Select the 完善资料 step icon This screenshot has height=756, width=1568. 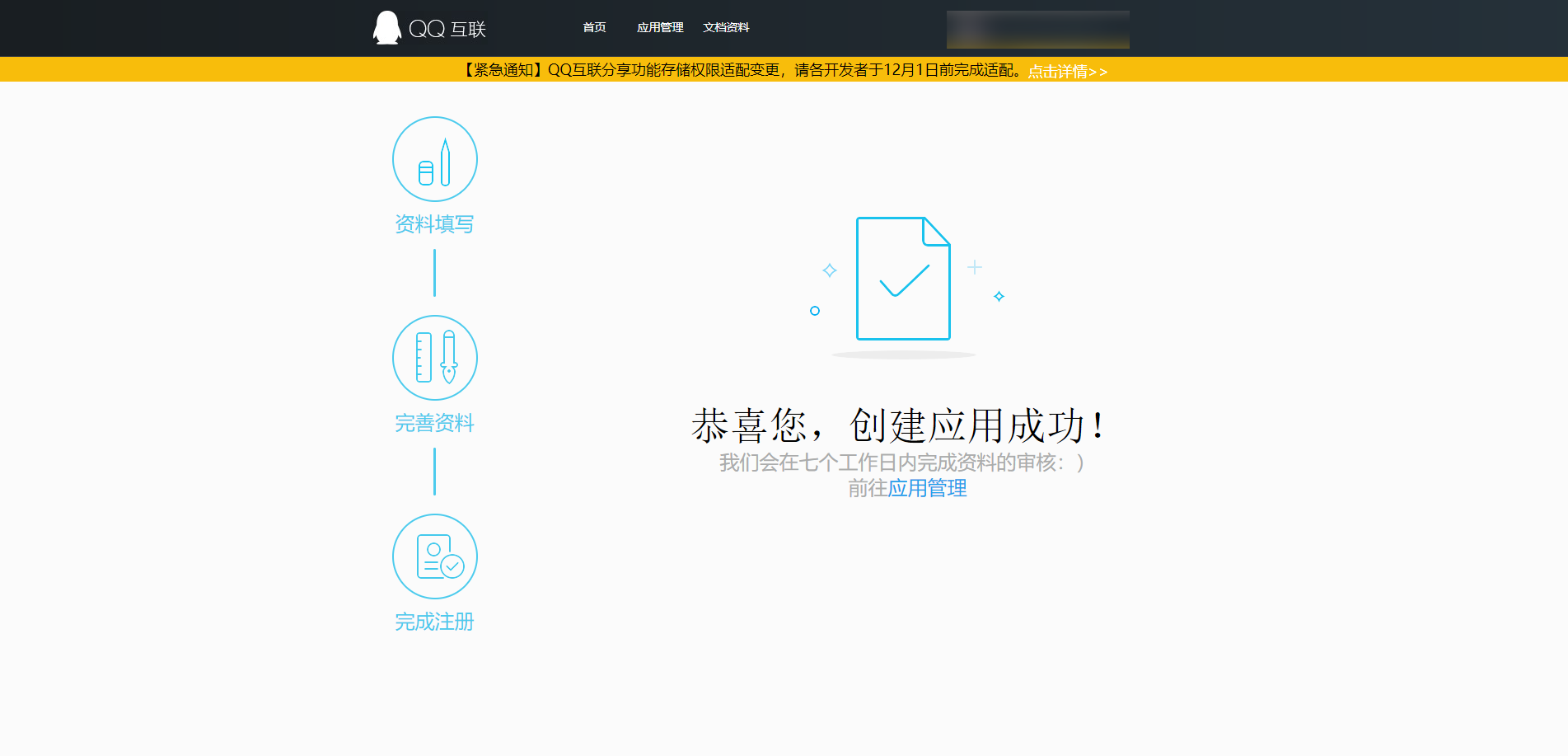coord(434,358)
